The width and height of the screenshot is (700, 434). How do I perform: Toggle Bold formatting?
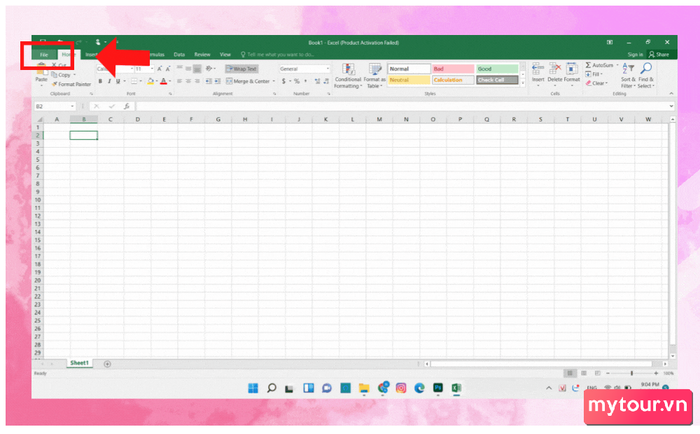100,81
